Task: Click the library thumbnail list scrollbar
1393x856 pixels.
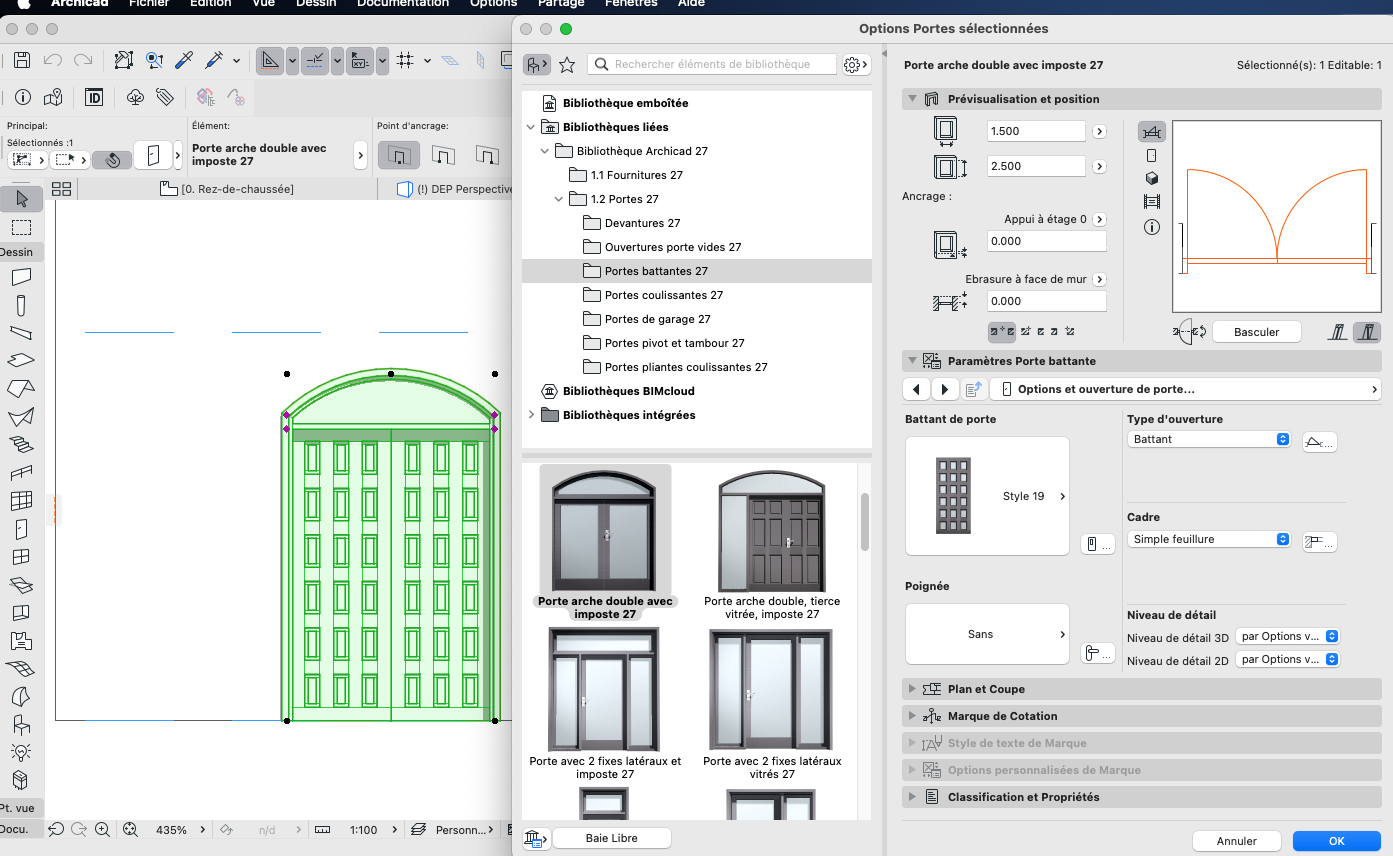Action: pyautogui.click(x=865, y=521)
